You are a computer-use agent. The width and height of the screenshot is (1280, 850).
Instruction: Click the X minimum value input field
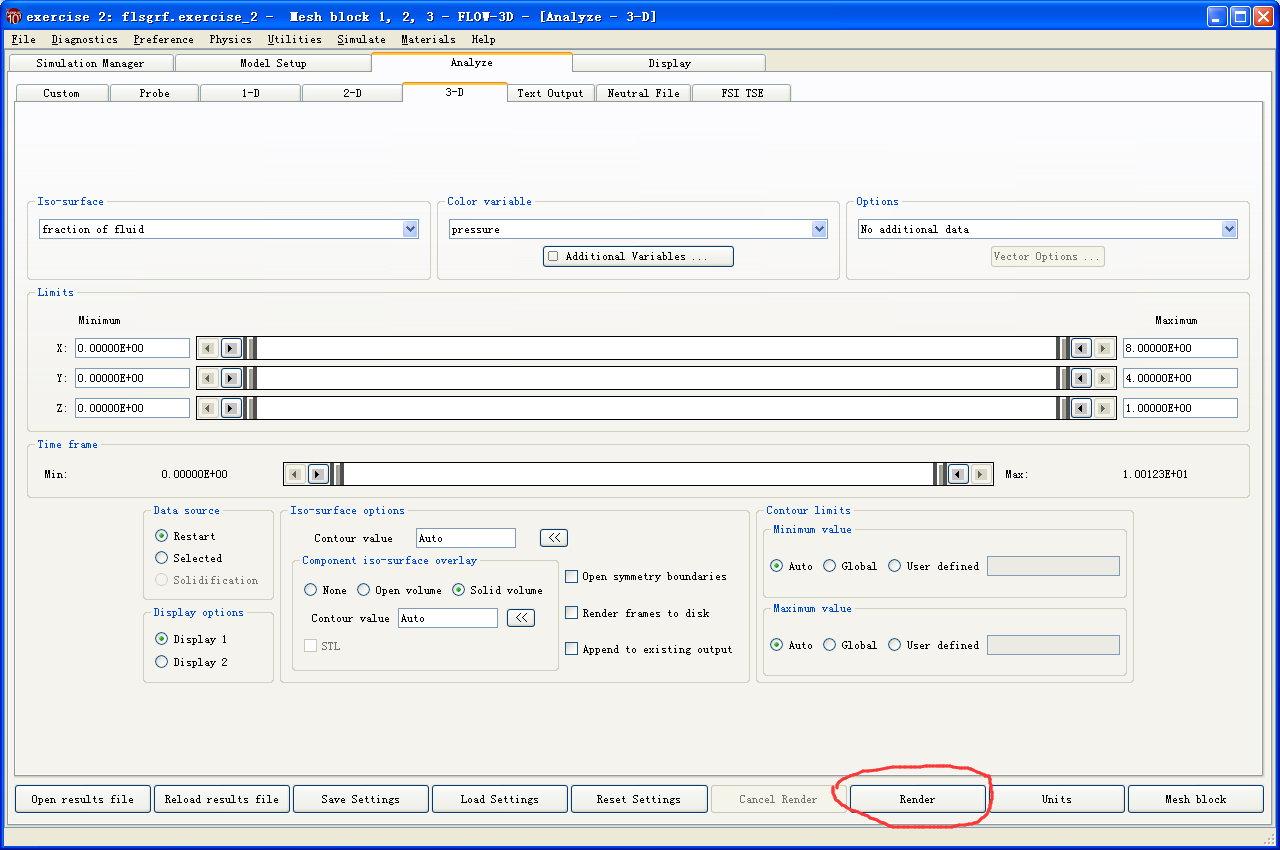click(x=132, y=348)
